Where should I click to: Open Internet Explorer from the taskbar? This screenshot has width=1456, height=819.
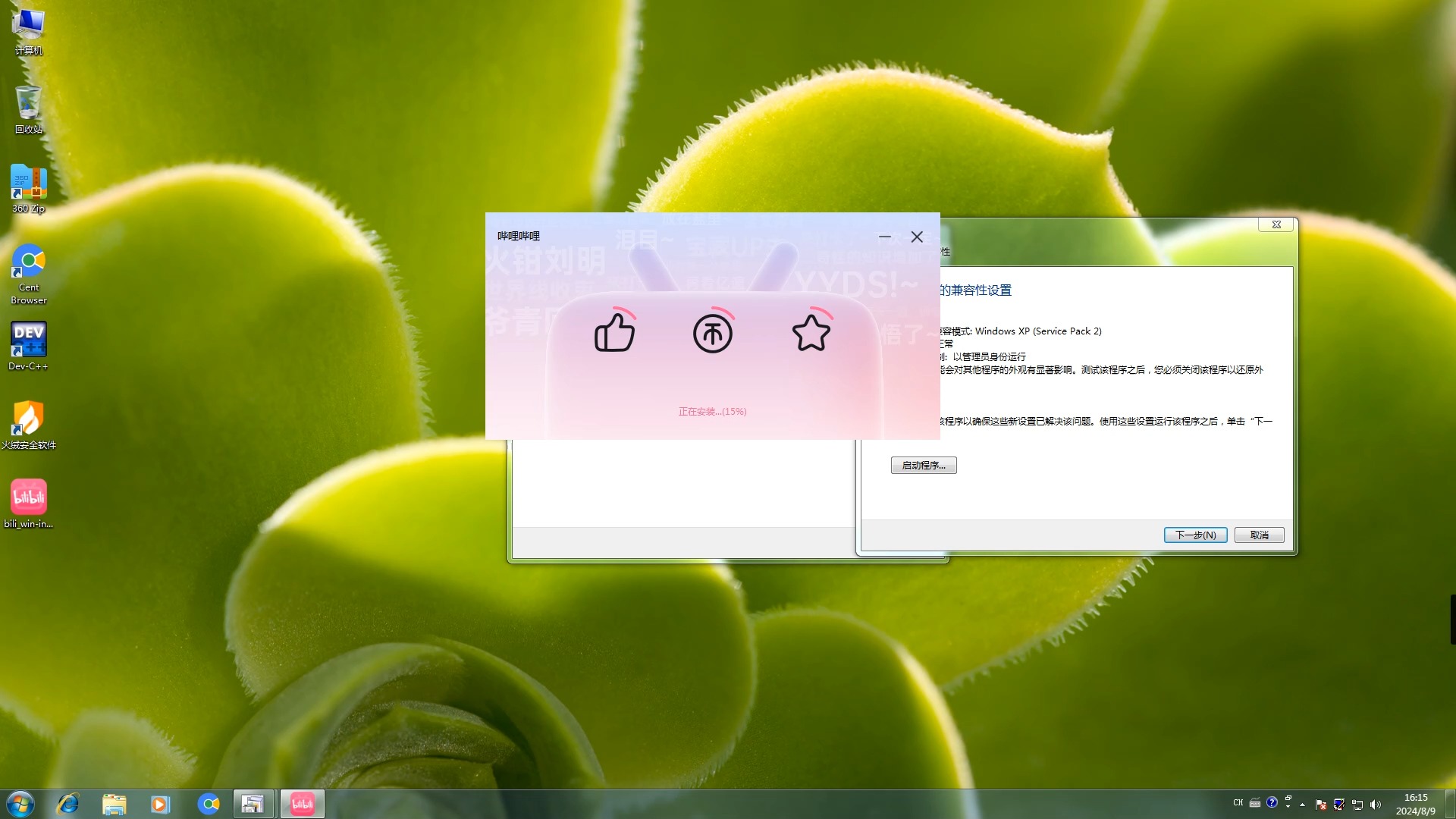tap(68, 804)
